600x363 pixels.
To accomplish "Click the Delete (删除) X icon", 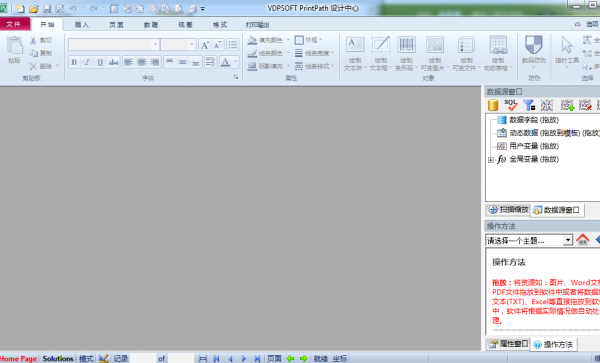I will pos(33,66).
